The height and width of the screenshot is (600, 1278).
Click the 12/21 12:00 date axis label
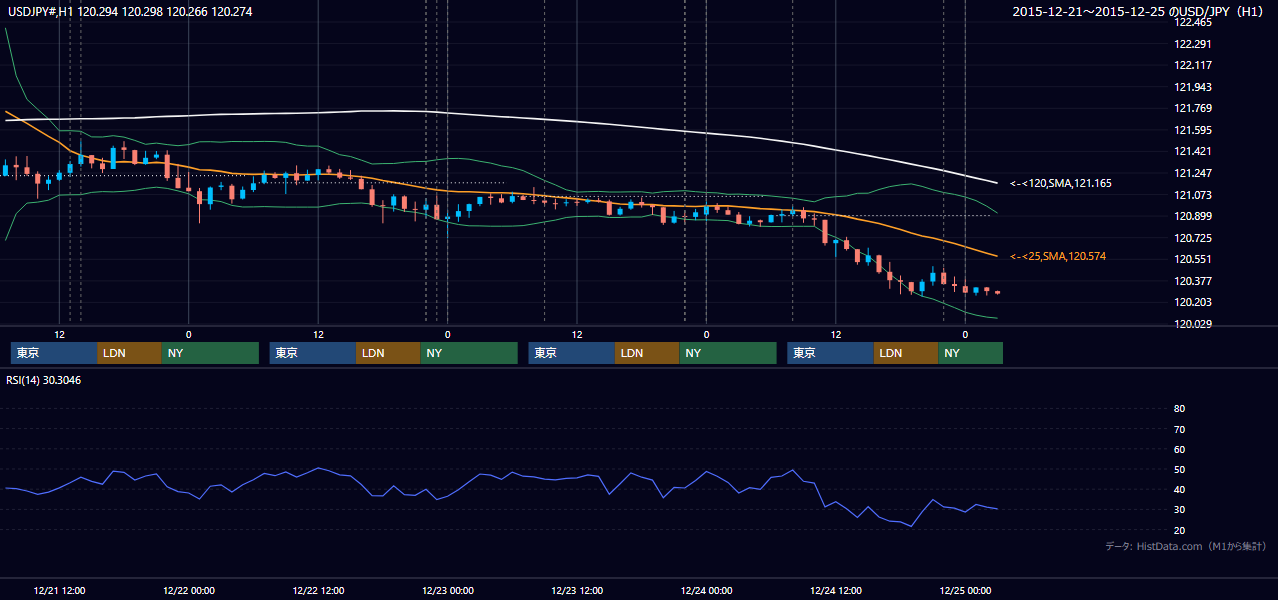[59, 590]
